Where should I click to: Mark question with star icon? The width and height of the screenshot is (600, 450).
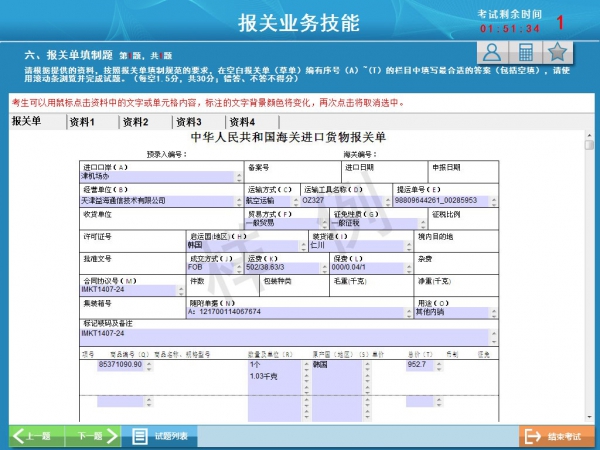click(559, 53)
